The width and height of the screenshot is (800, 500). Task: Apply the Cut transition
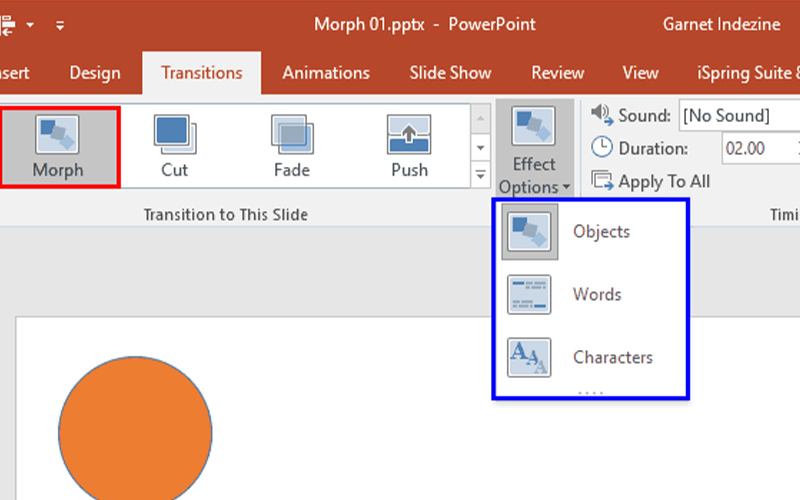(174, 147)
